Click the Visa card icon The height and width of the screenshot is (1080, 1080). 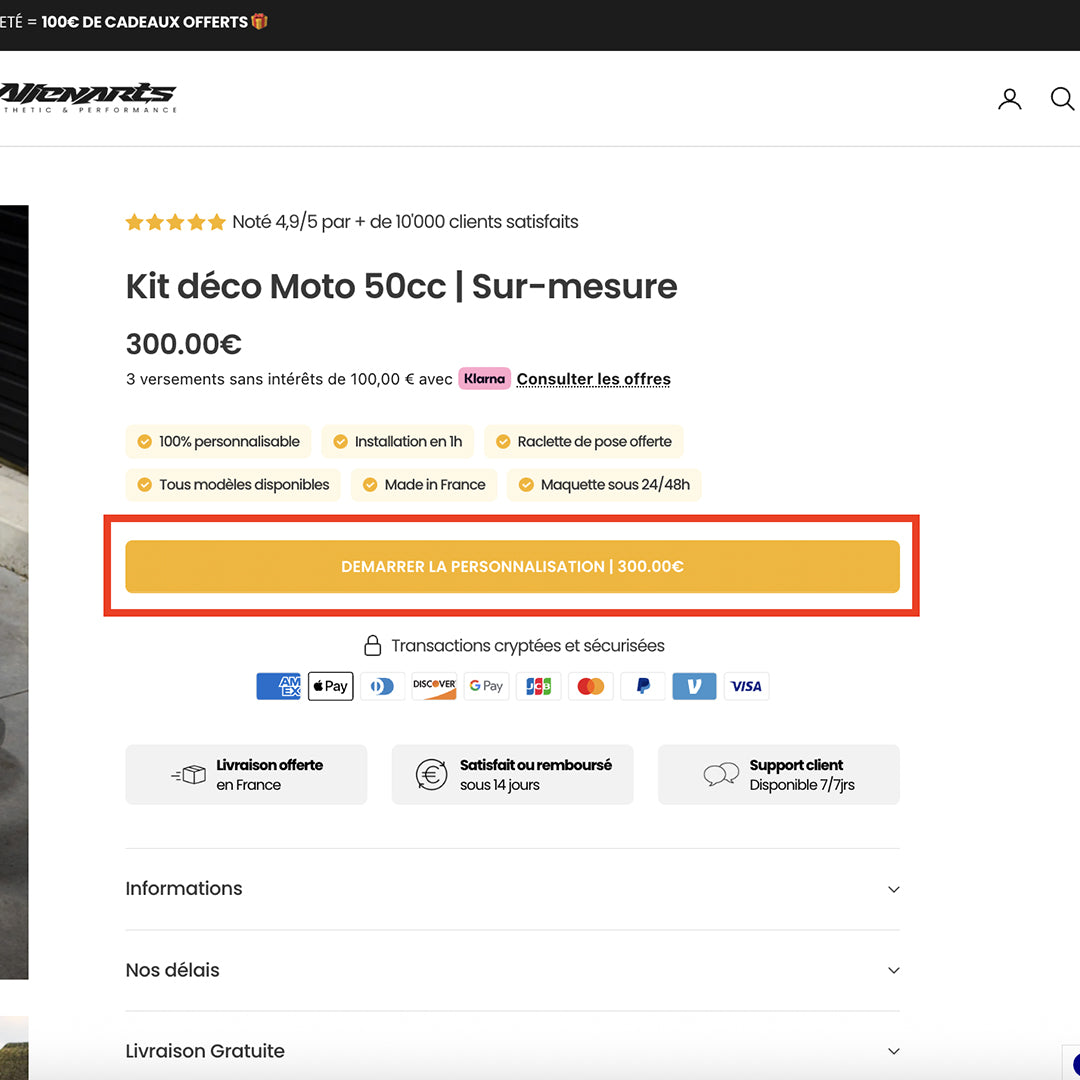pos(746,686)
